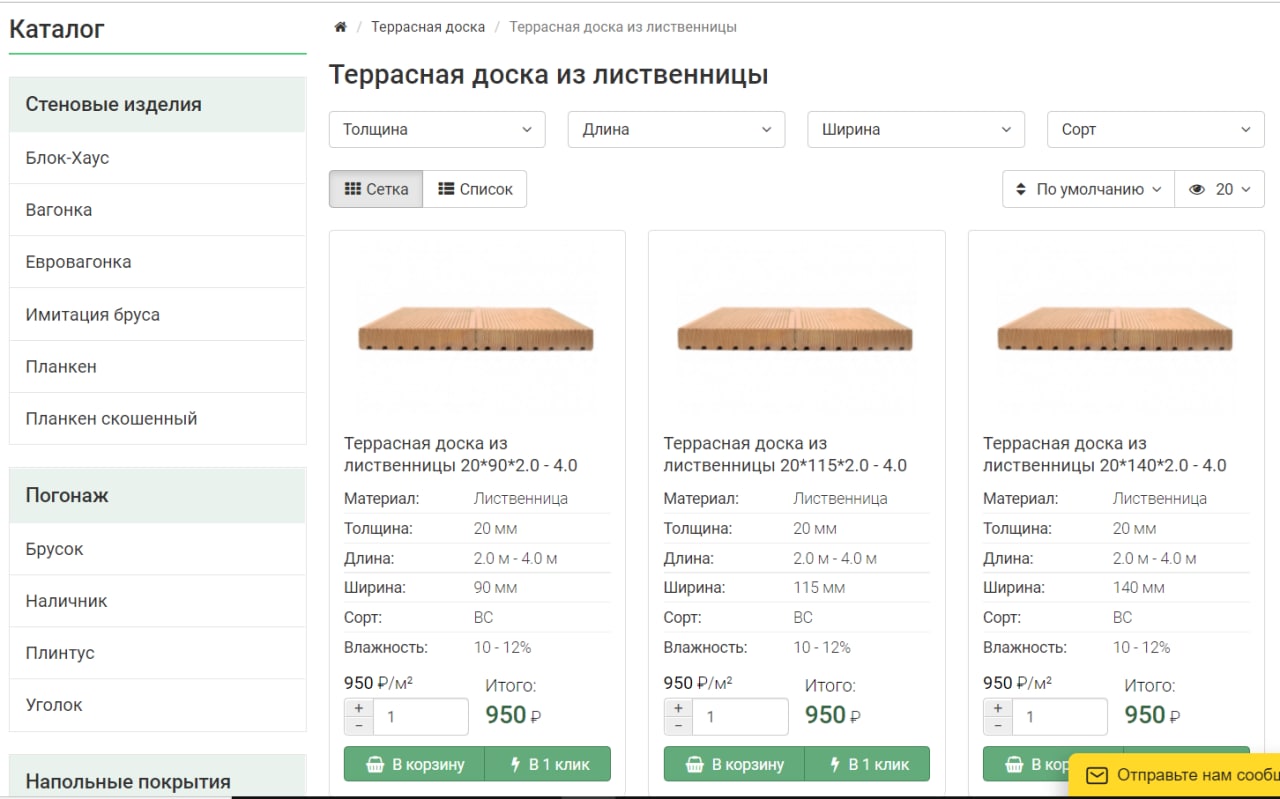Decrease quantity with minus for 20*115 board

click(679, 725)
